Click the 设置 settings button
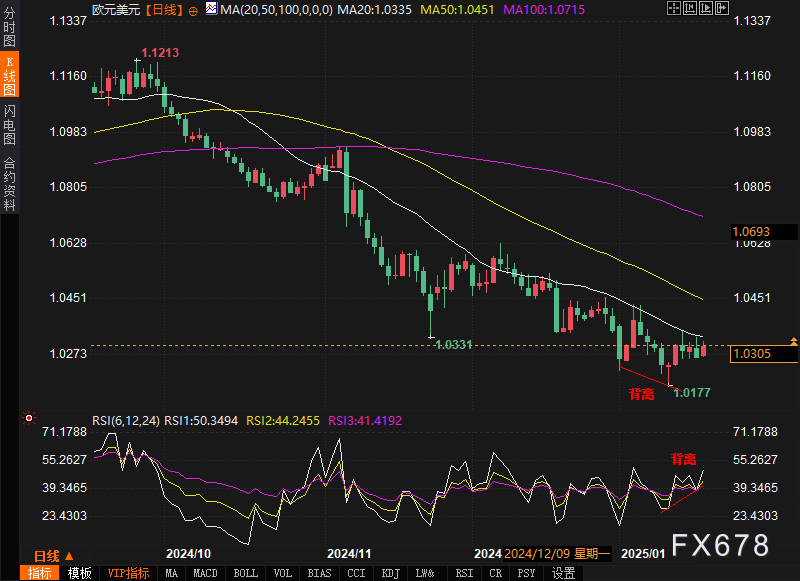Image resolution: width=800 pixels, height=581 pixels. pyautogui.click(x=564, y=573)
